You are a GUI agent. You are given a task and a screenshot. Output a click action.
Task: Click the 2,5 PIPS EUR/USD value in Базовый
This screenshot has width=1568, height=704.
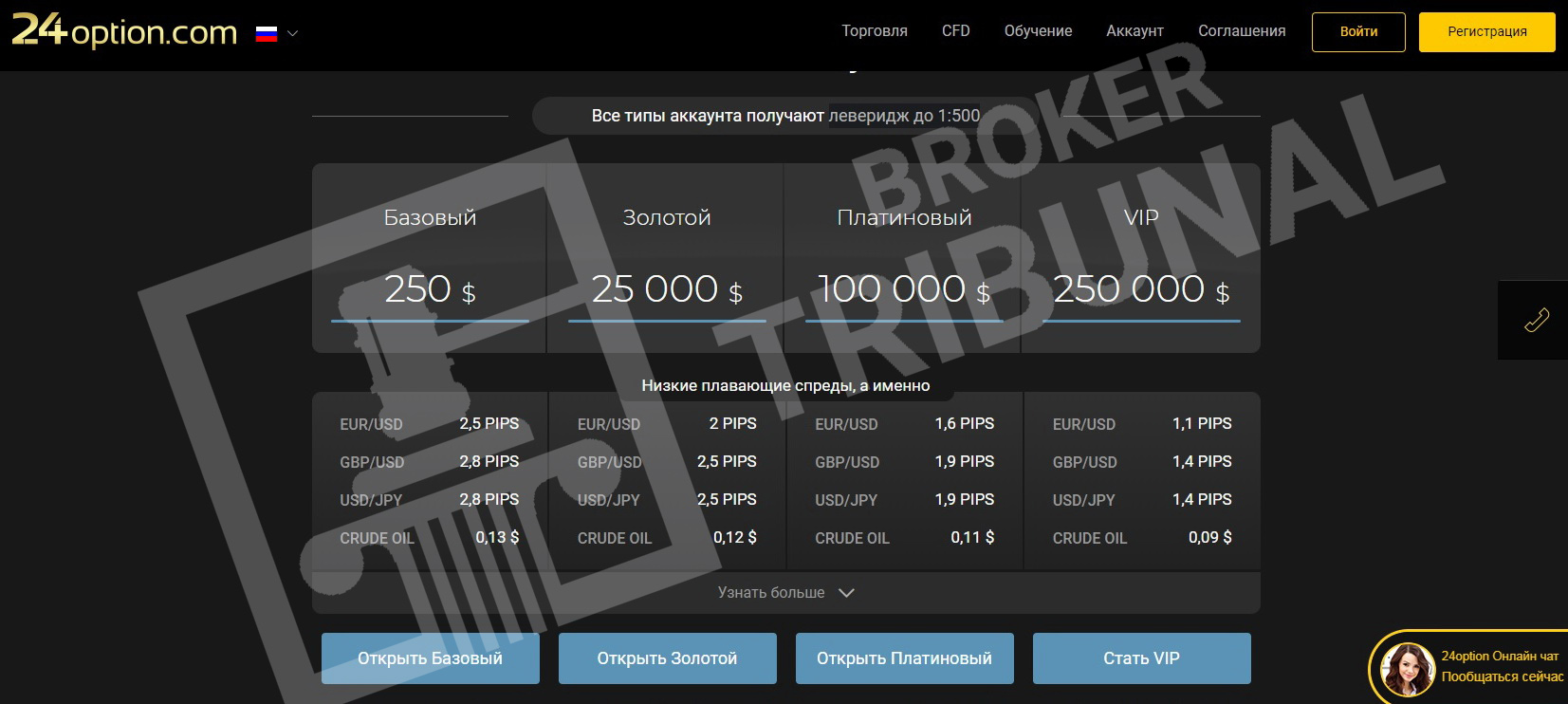pyautogui.click(x=489, y=423)
